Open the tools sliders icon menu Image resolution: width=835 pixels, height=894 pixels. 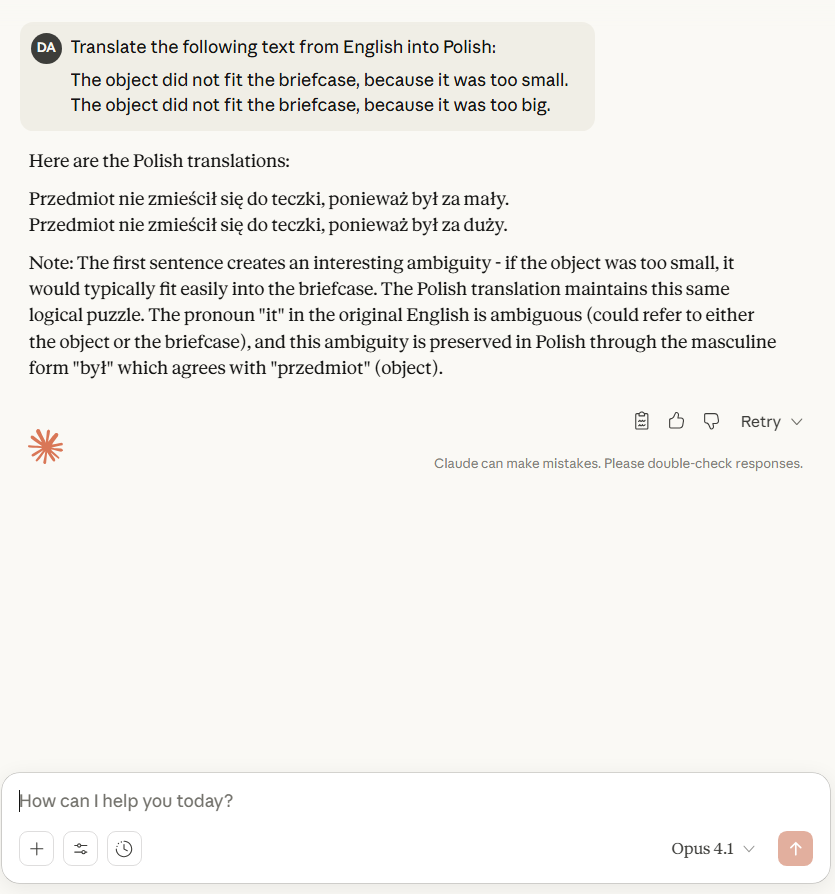point(80,849)
